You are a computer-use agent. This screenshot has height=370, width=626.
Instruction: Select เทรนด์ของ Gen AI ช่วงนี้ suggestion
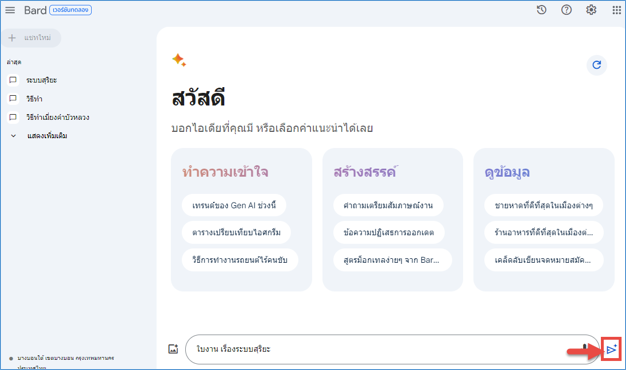[234, 205]
